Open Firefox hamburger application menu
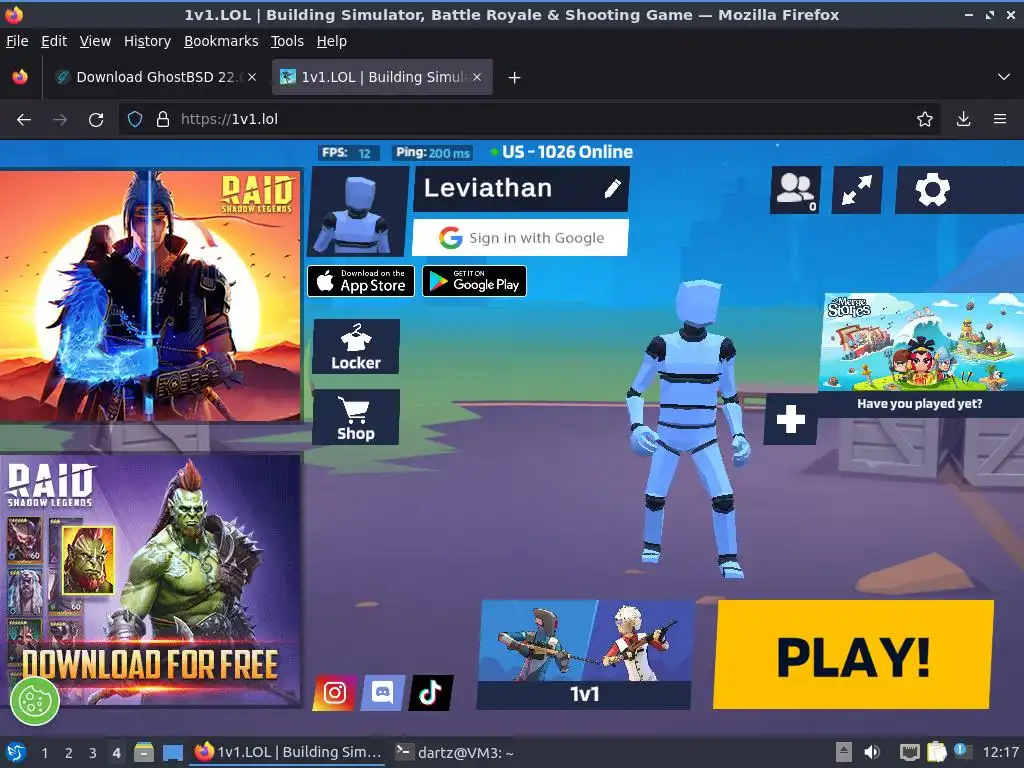 pos(1000,120)
